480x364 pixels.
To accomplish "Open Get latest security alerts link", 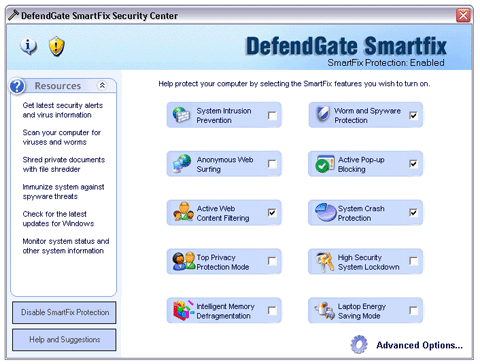I will pyautogui.click(x=63, y=110).
